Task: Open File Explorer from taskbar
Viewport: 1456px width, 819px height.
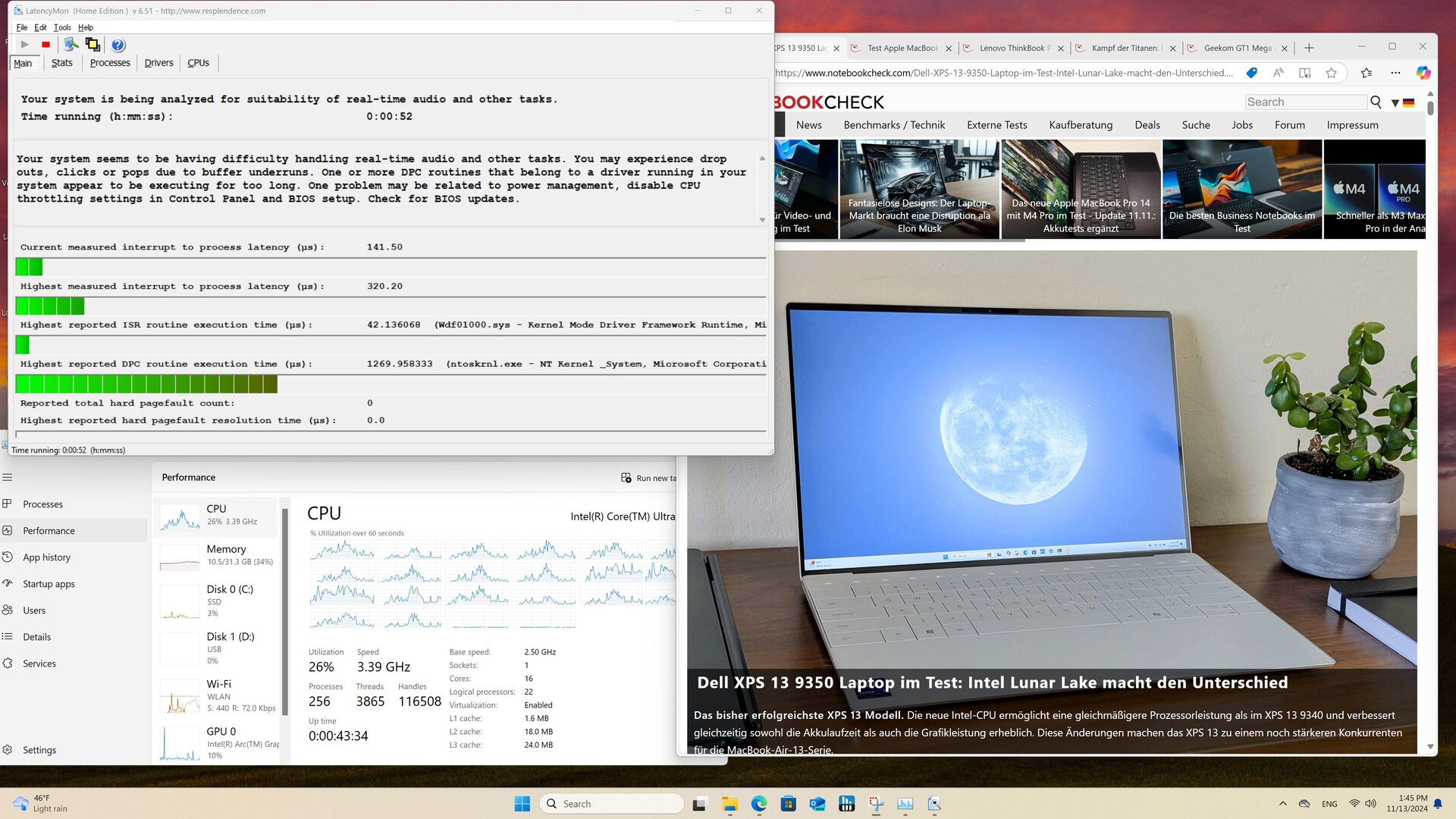Action: (730, 804)
